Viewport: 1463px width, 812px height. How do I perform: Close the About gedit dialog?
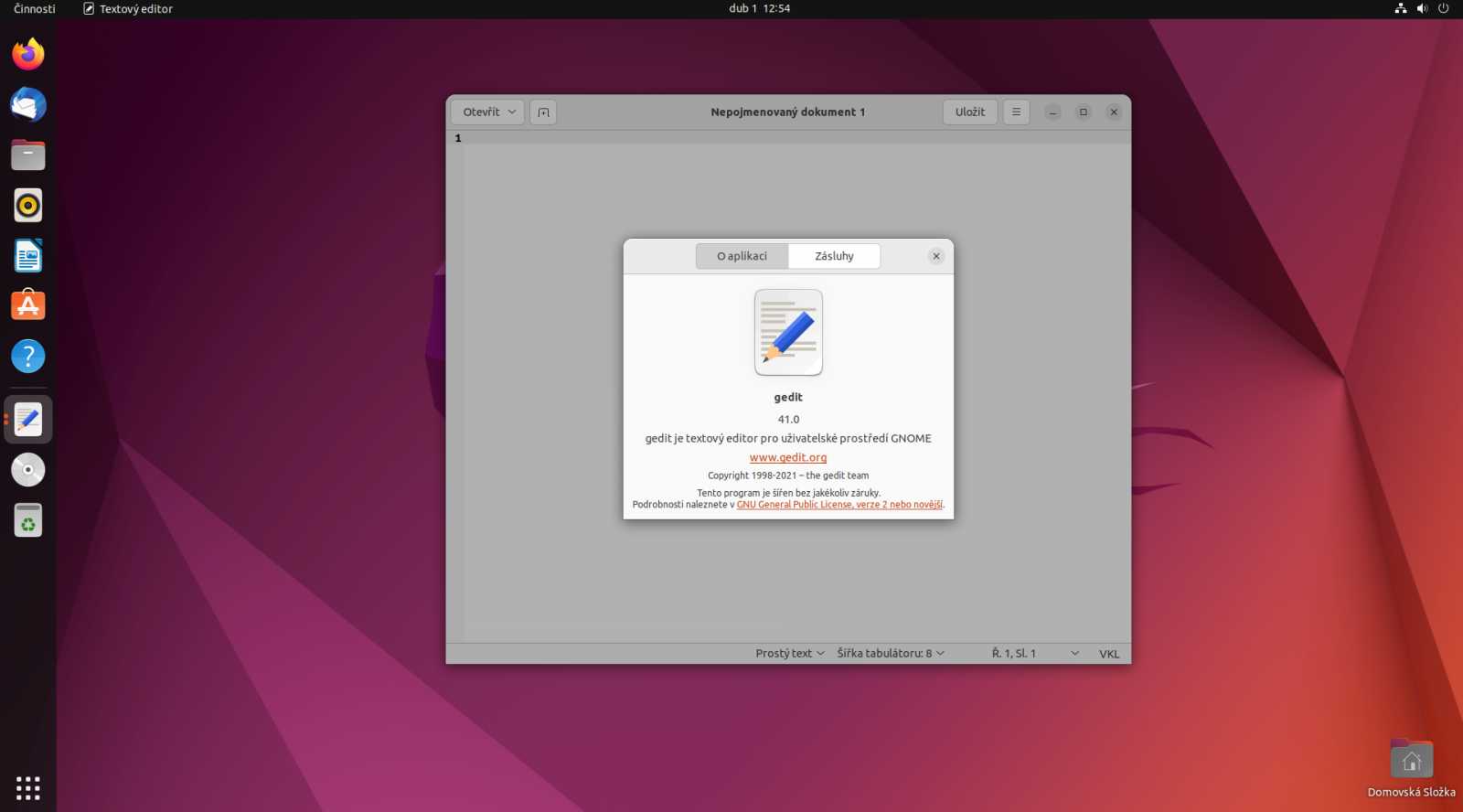coord(935,256)
